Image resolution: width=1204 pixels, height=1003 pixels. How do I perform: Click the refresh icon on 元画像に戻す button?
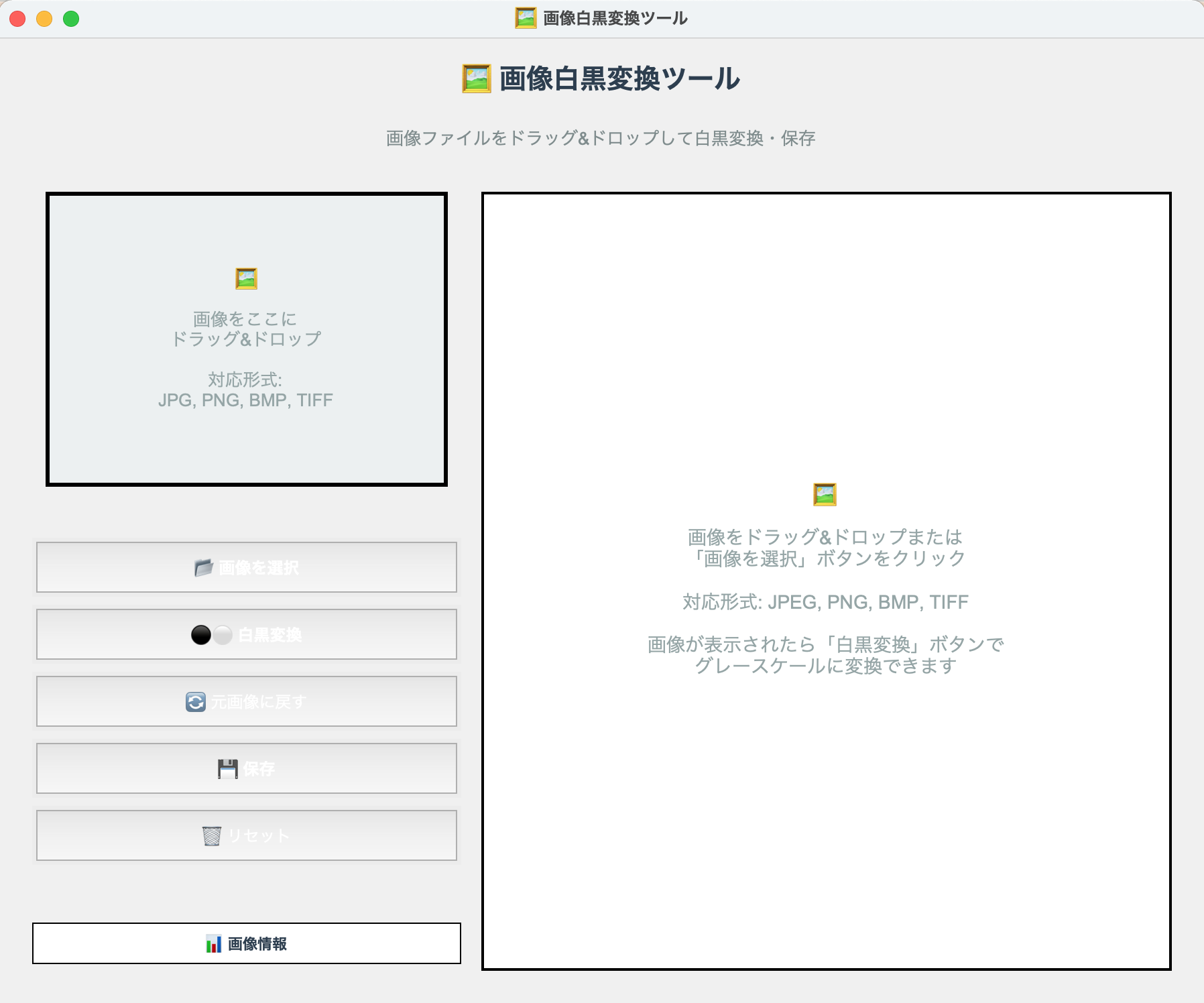(194, 701)
